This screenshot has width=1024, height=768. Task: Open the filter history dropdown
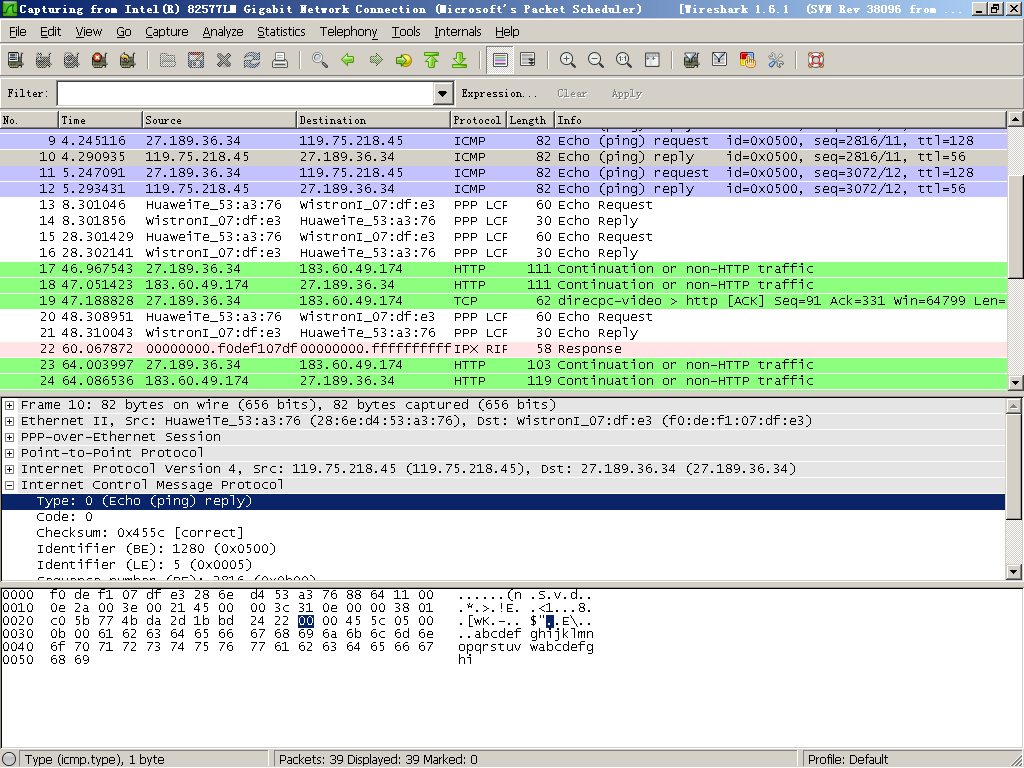pos(443,93)
